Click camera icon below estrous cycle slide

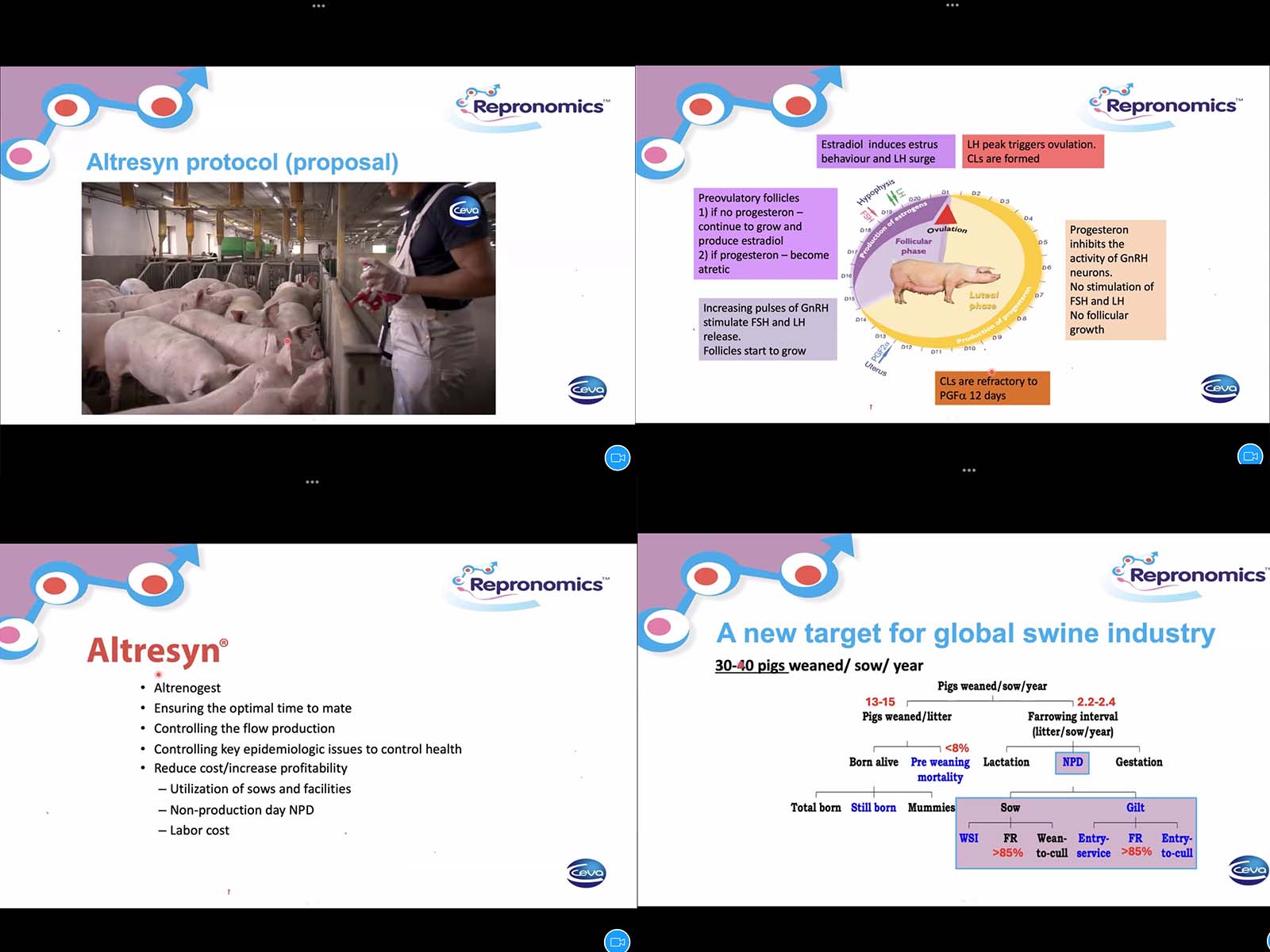(1250, 455)
